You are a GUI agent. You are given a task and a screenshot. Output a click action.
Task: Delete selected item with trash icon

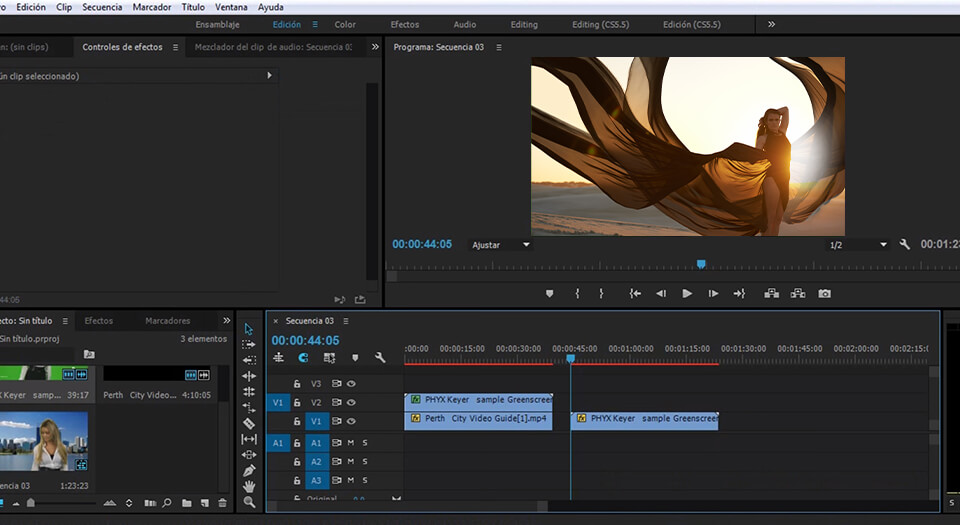(222, 503)
